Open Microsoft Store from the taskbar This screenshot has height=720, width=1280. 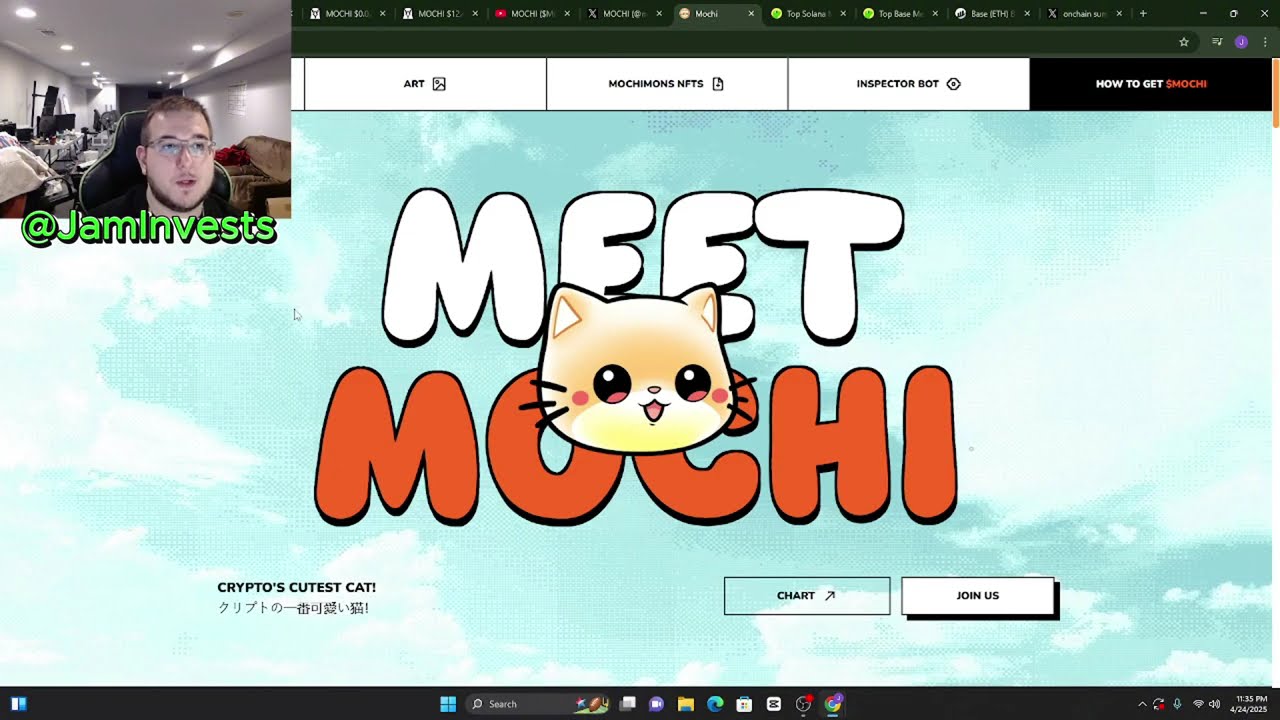(x=744, y=704)
